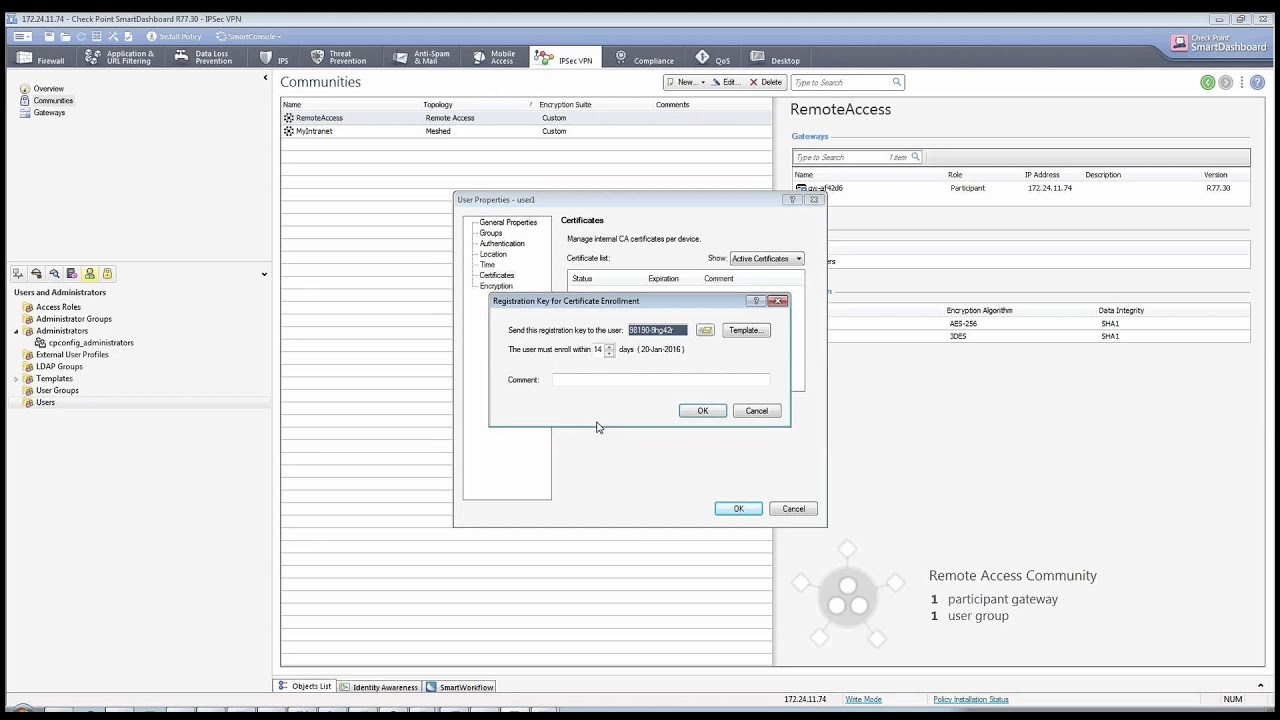Select Authentication in User Properties tree
The height and width of the screenshot is (720, 1280).
[502, 243]
